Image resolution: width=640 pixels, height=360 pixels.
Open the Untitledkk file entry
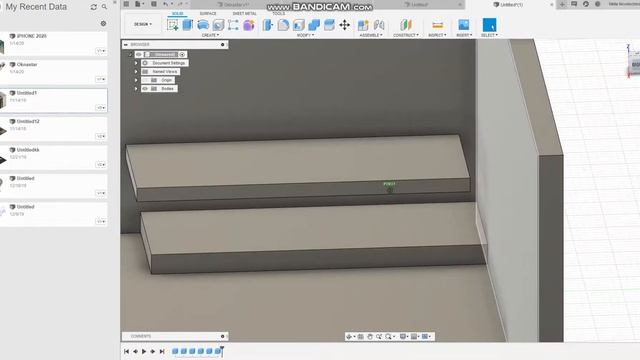[x=53, y=158]
